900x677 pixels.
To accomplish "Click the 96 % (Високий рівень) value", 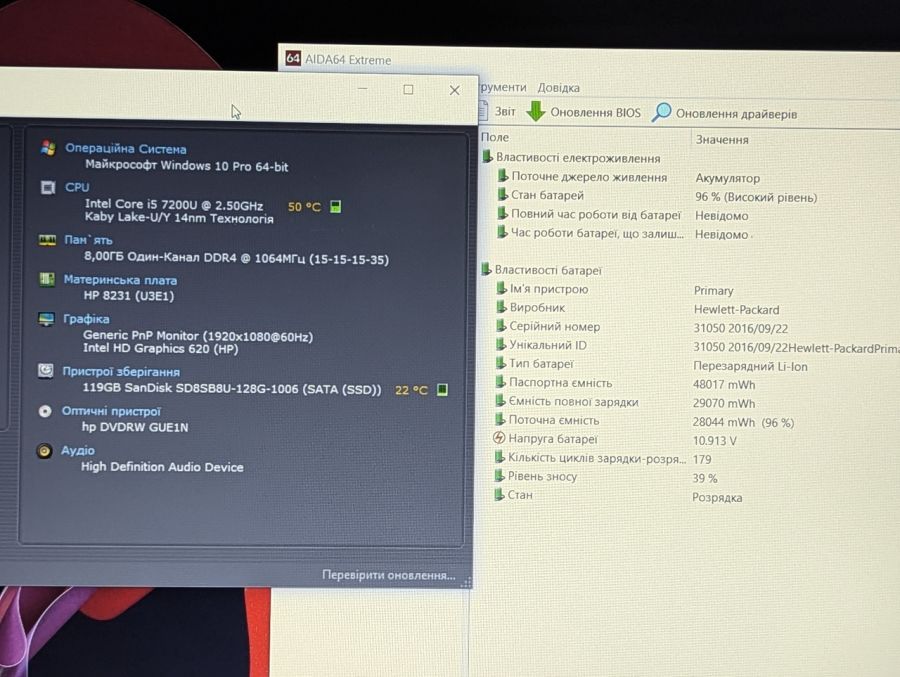I will (756, 197).
